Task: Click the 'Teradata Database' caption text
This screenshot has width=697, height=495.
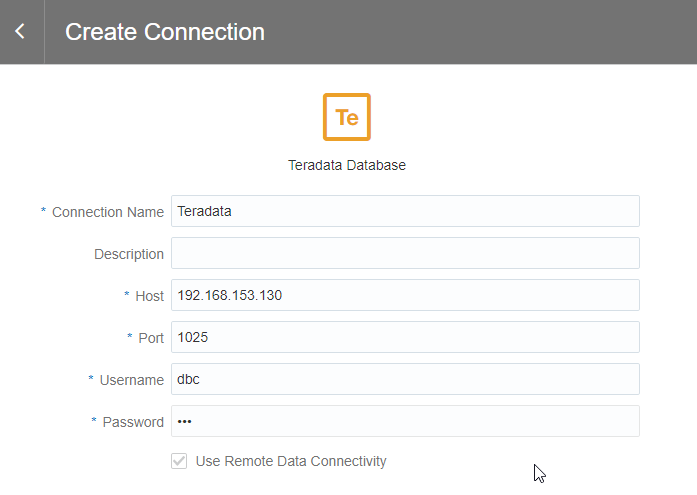Action: pos(347,165)
